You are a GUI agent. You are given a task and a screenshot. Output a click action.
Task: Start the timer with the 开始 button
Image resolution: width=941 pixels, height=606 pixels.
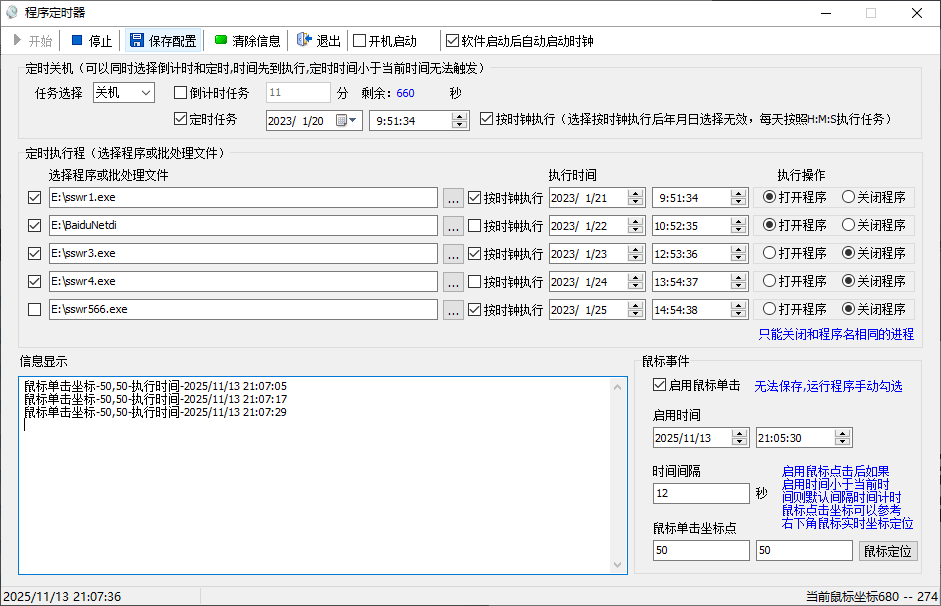(33, 41)
